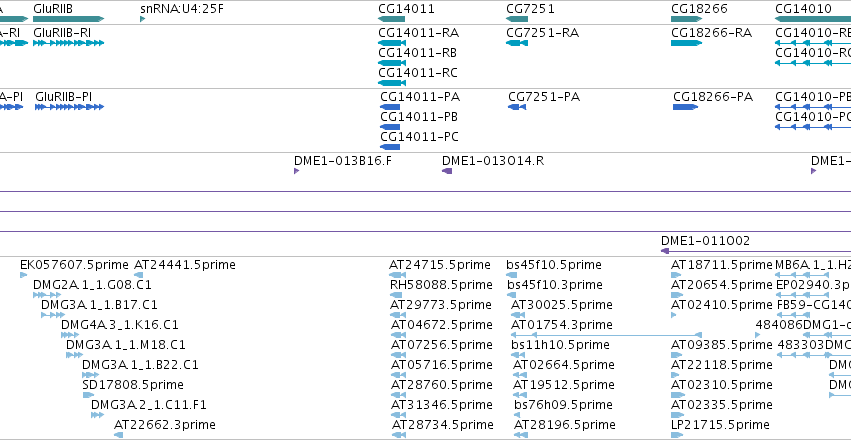851x440 pixels.
Task: Select the SD17808.5prime EST glyph
Action: click(88, 395)
